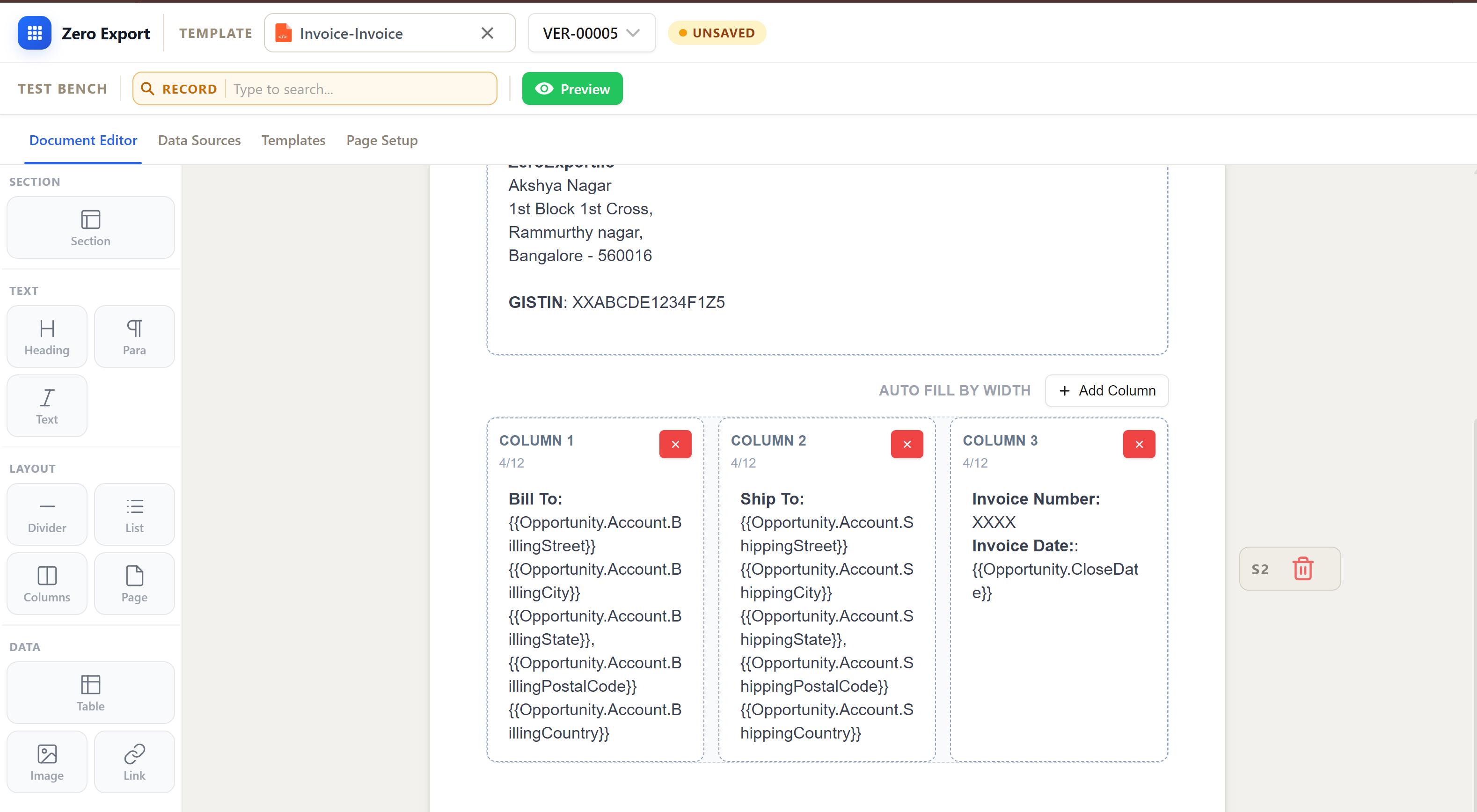Click the Bill To: heading text
Viewport: 1477px width, 812px height.
tap(535, 499)
